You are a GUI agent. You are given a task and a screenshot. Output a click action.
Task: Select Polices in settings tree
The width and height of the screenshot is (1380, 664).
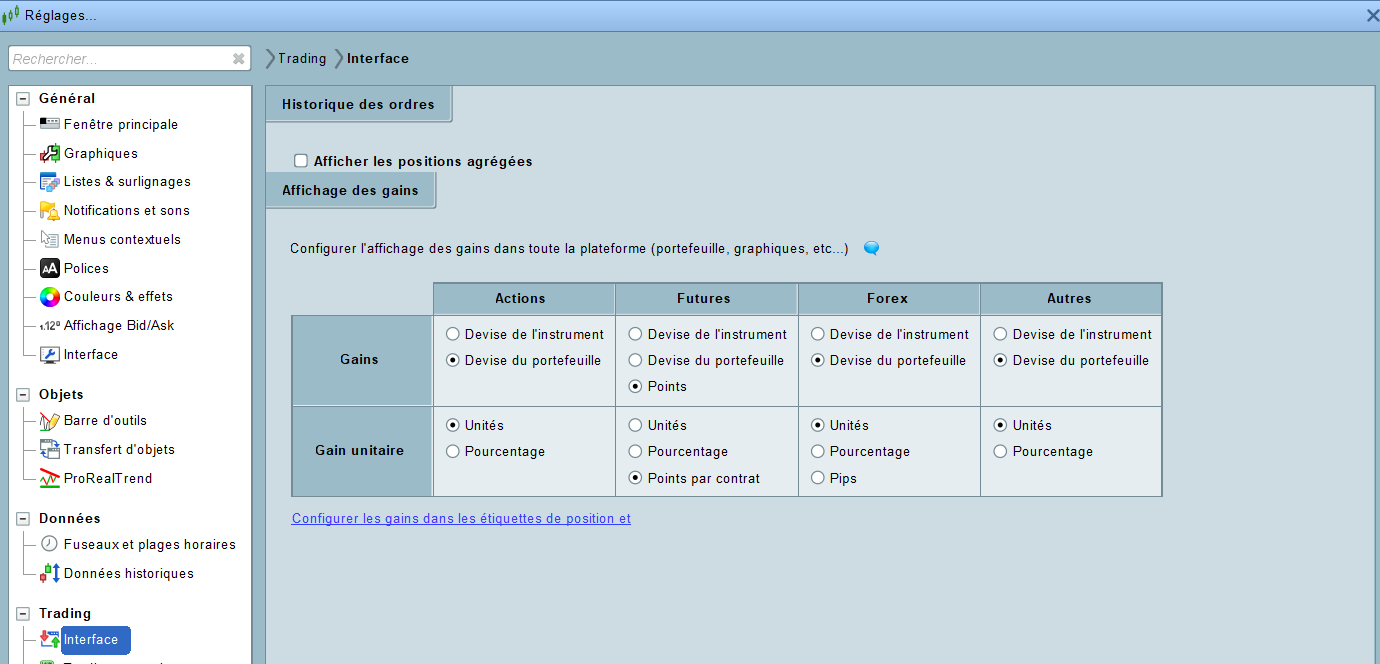coord(86,268)
